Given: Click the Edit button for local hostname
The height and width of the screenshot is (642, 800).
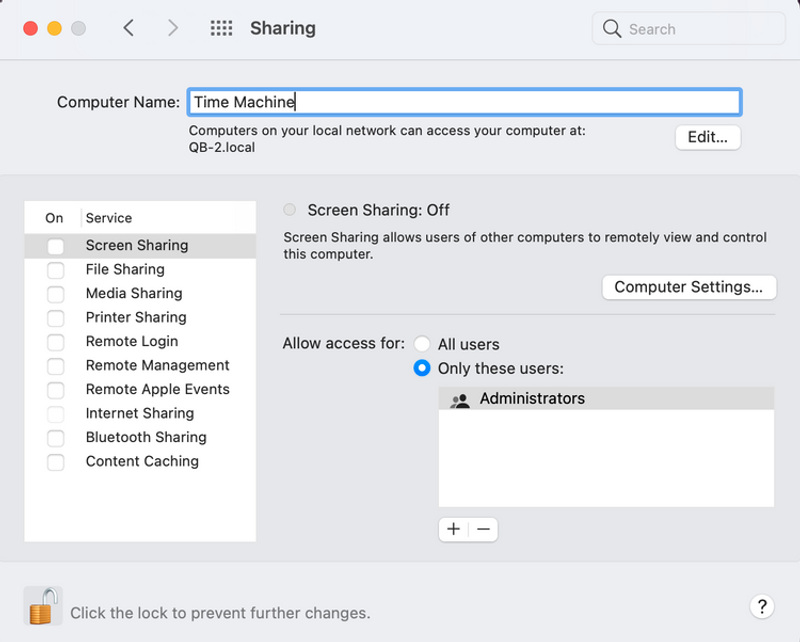Looking at the screenshot, I should tap(707, 137).
